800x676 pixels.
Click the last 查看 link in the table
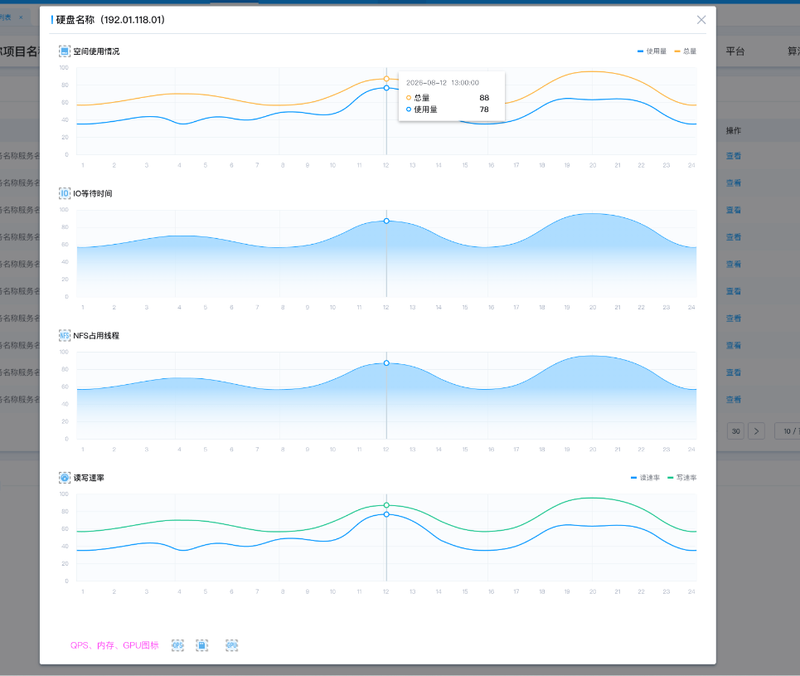coord(734,399)
